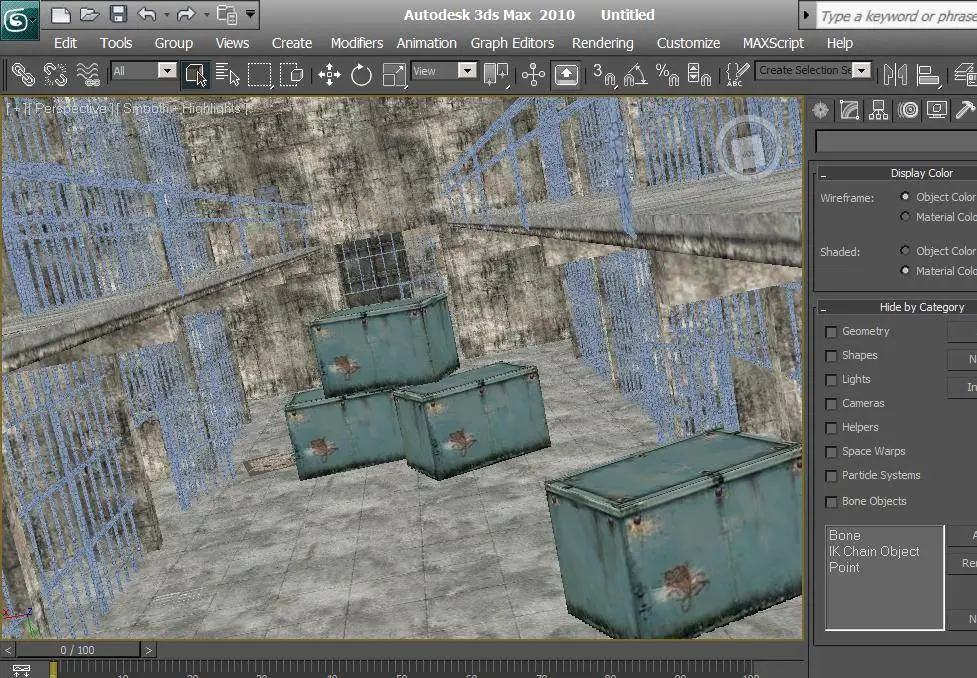
Task: Switch to the Hierarchy command panel
Action: [879, 110]
